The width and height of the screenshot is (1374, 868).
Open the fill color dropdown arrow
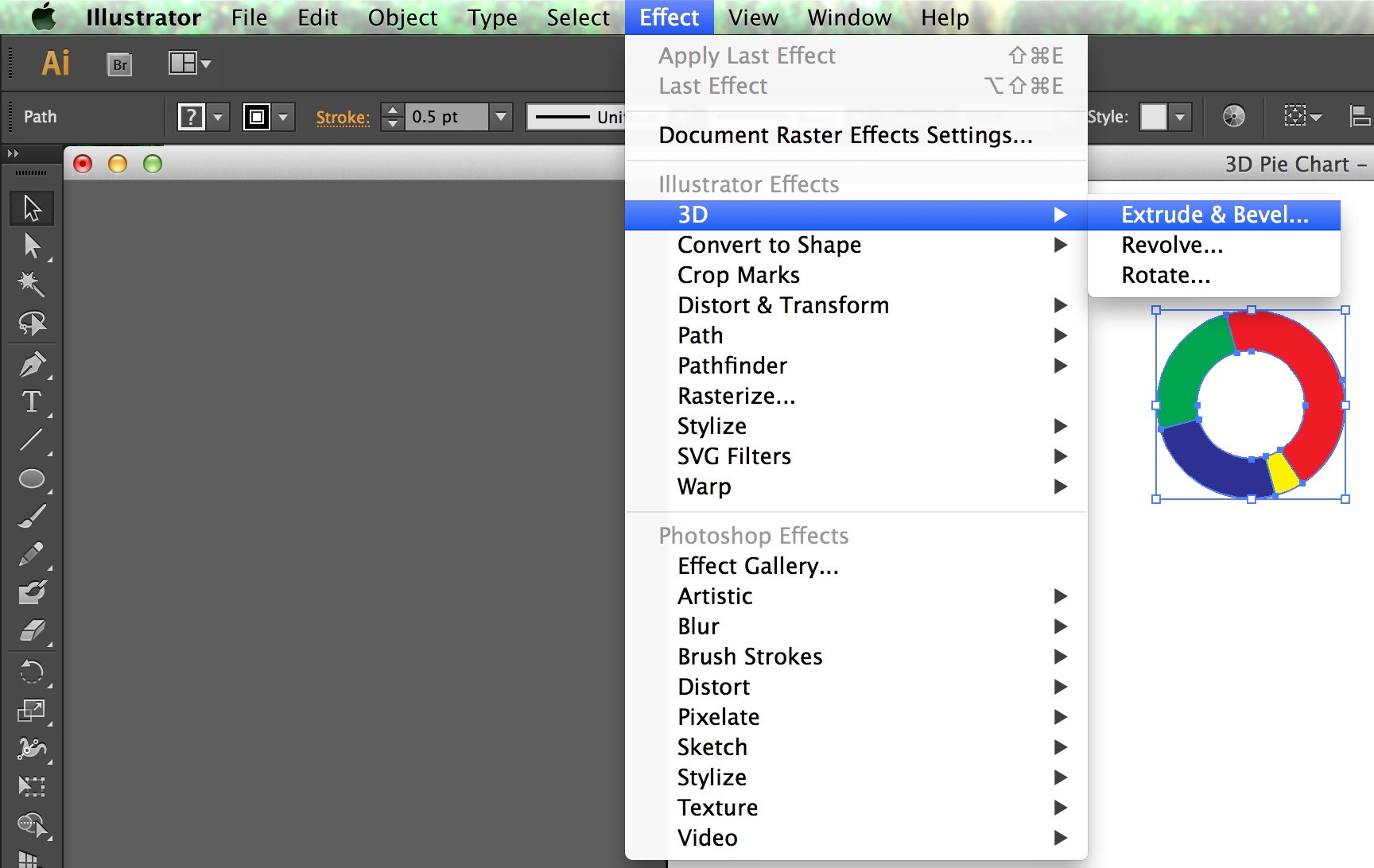click(x=218, y=117)
